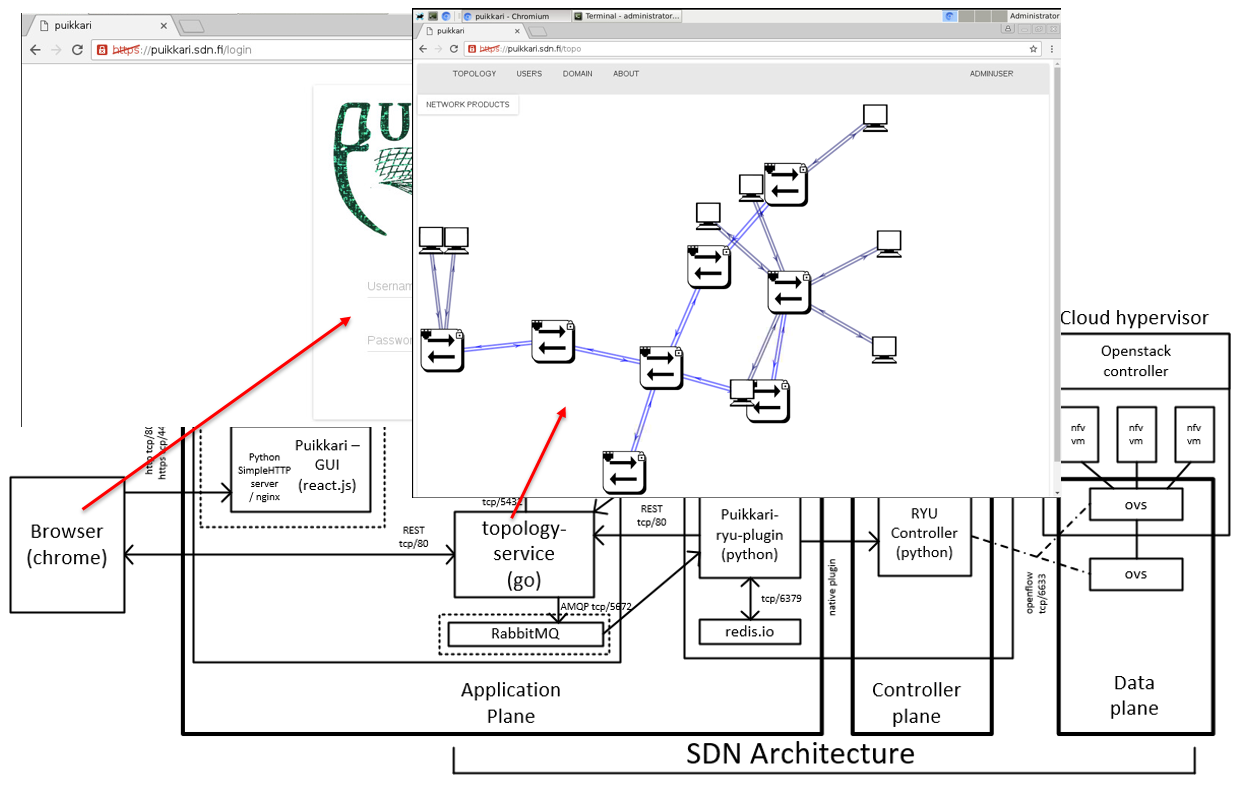This screenshot has height=788, width=1236.
Task: Click the lower ovs box in the Data plane
Action: pyautogui.click(x=1136, y=573)
